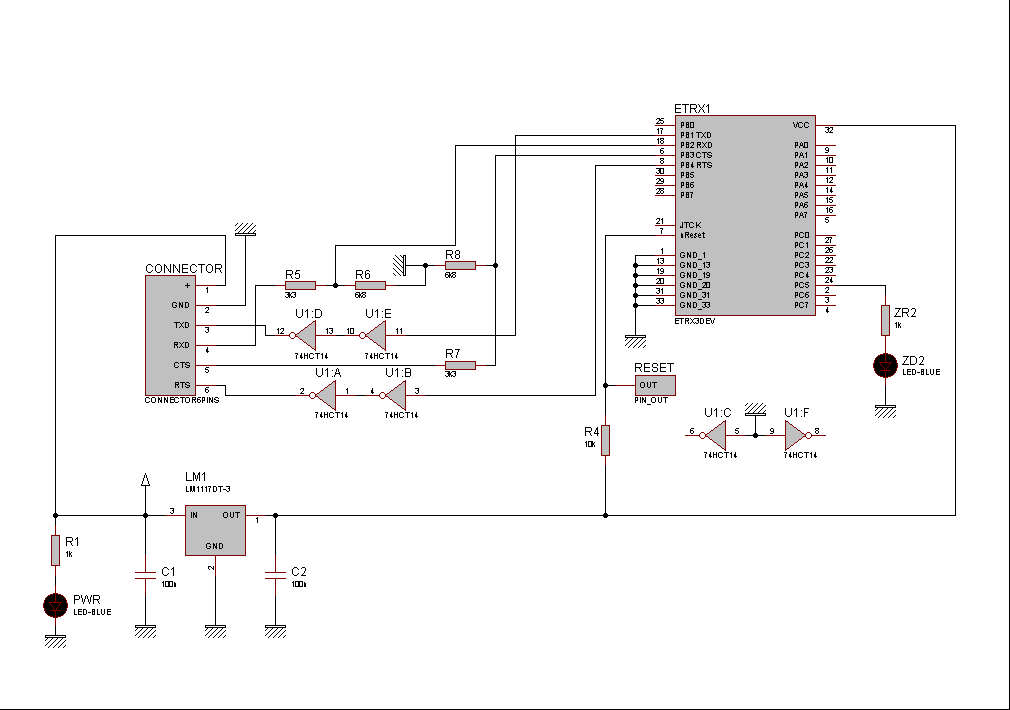Click the power terminal arrow above C1
Image resolution: width=1010 pixels, height=710 pixels.
point(146,480)
